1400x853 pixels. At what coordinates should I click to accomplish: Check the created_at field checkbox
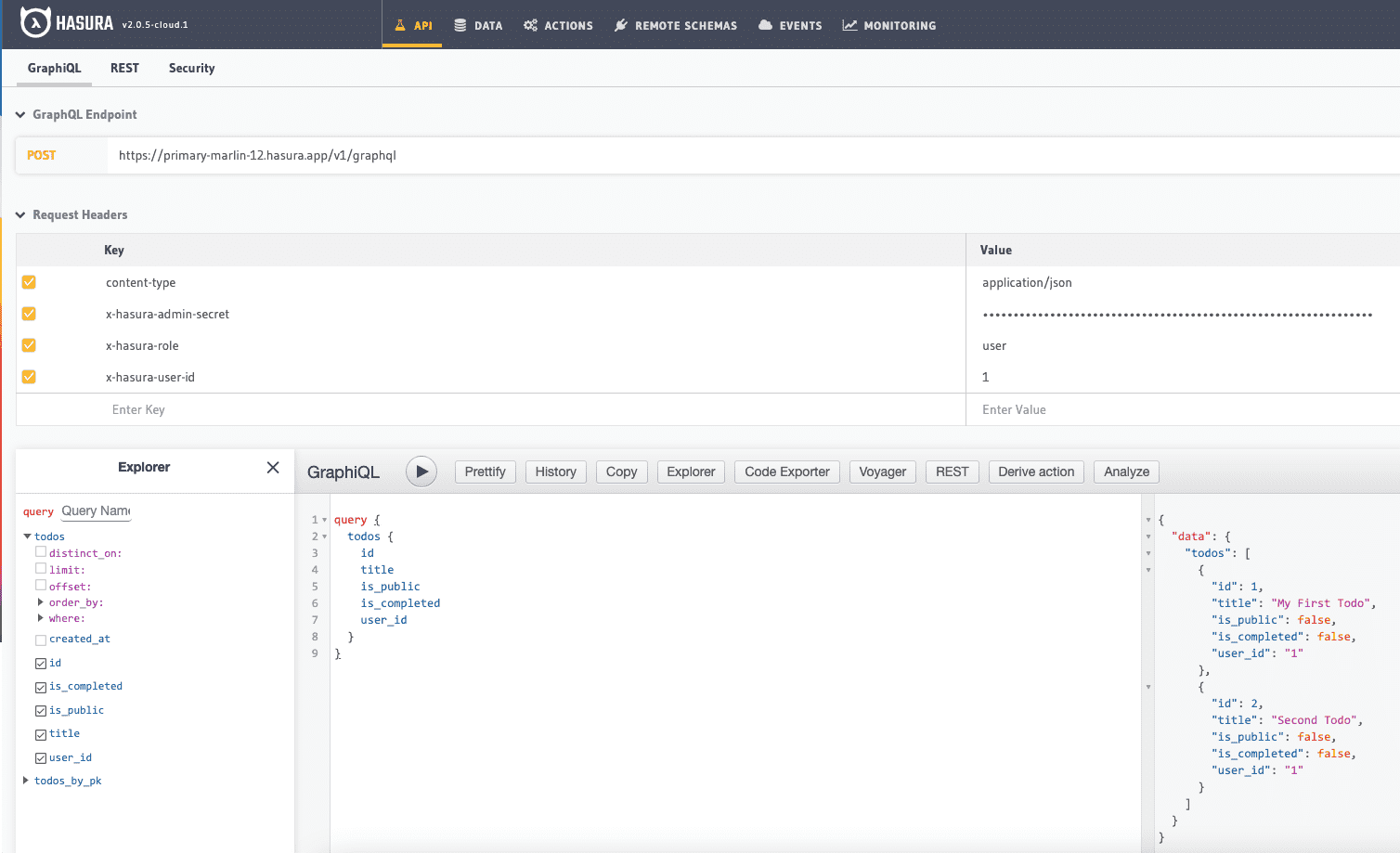(x=41, y=640)
